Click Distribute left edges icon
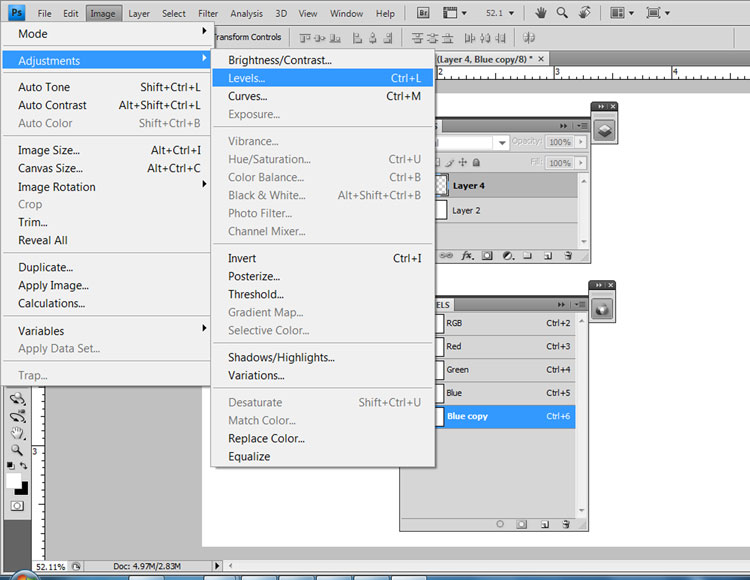Viewport: 750px width, 580px height. (470, 38)
